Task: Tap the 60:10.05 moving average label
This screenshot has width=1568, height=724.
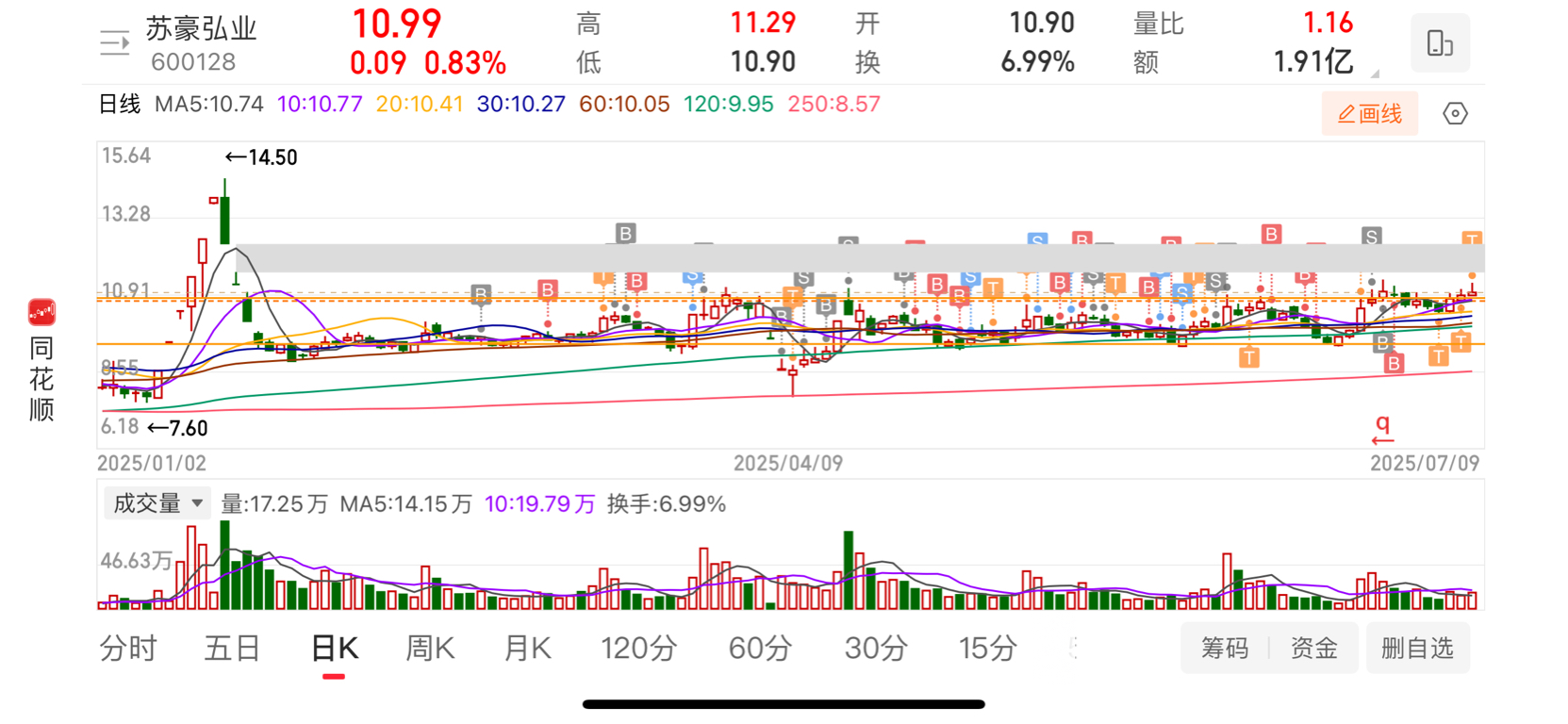Action: click(x=624, y=104)
